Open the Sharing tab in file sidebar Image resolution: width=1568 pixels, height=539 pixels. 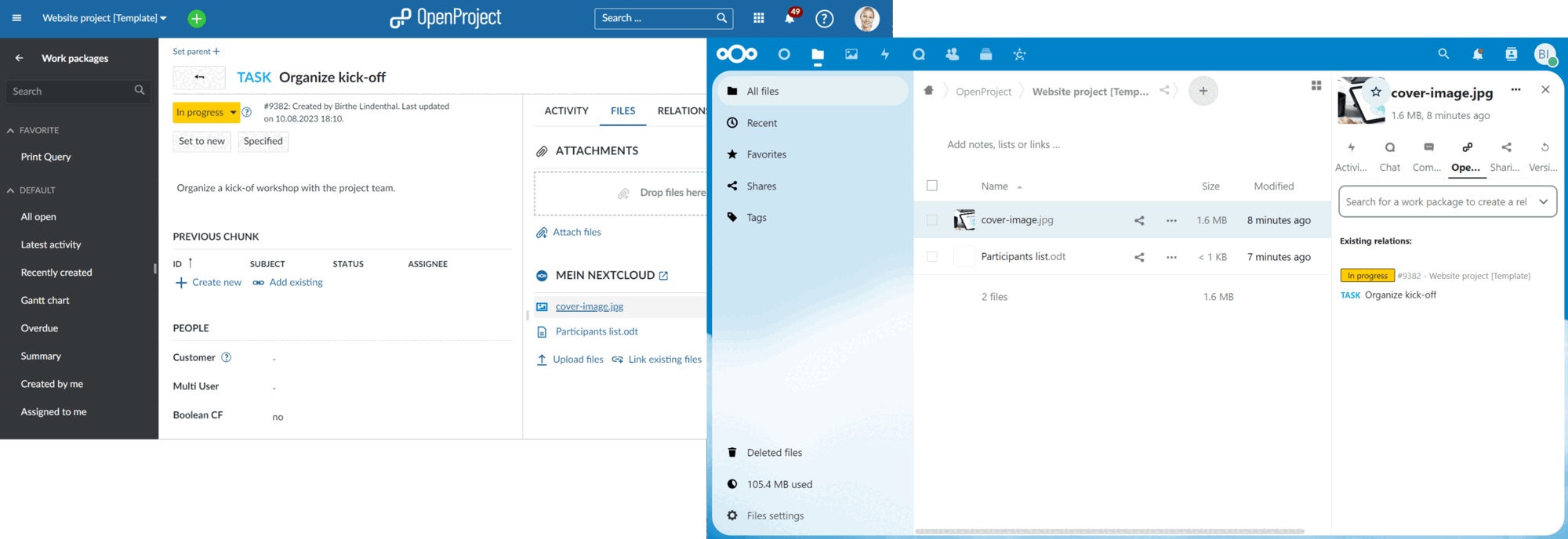1505,156
